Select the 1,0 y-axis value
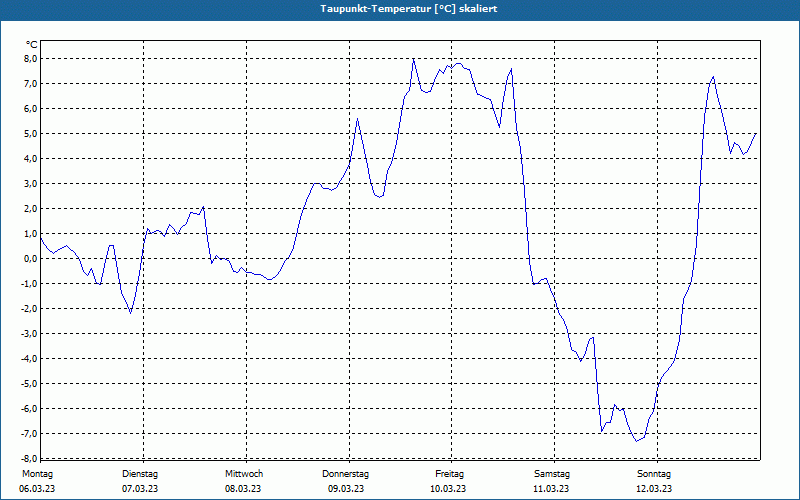Screen dimensions: 800x500 click(31, 234)
